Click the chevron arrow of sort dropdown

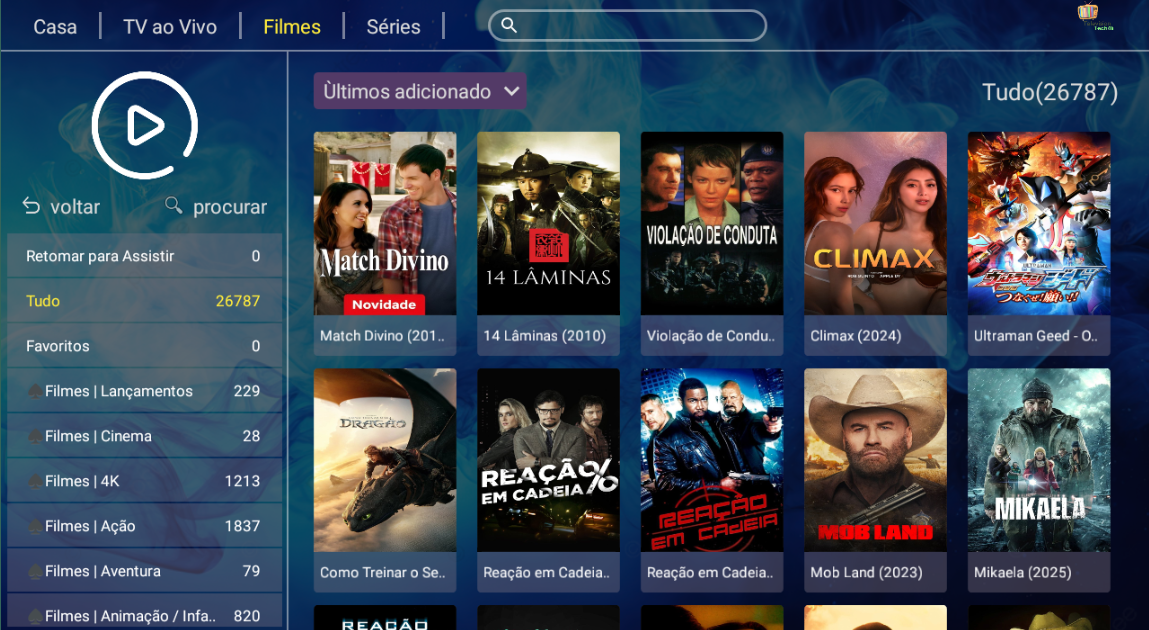click(x=511, y=92)
